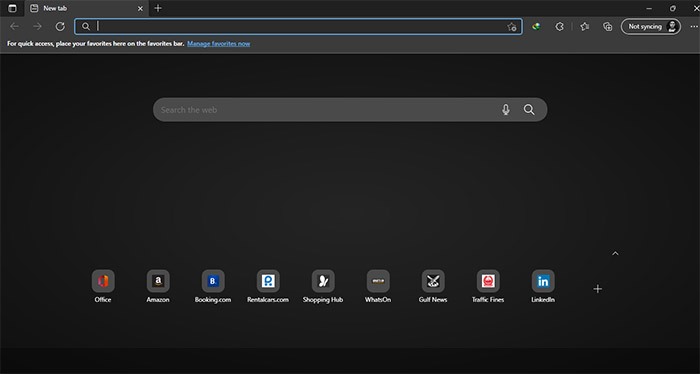
Task: Open the LinkedIn quick link
Action: click(x=543, y=287)
